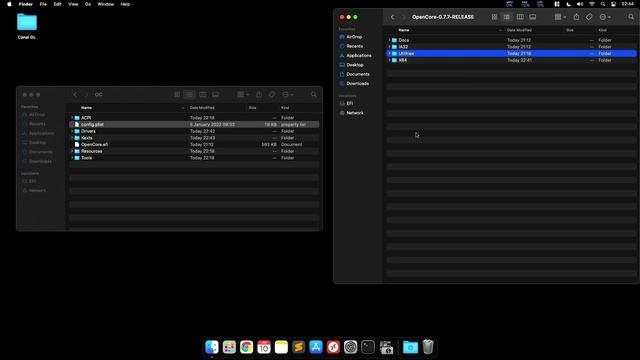Open the Go menu
The image size is (640, 360).
tap(88, 4)
